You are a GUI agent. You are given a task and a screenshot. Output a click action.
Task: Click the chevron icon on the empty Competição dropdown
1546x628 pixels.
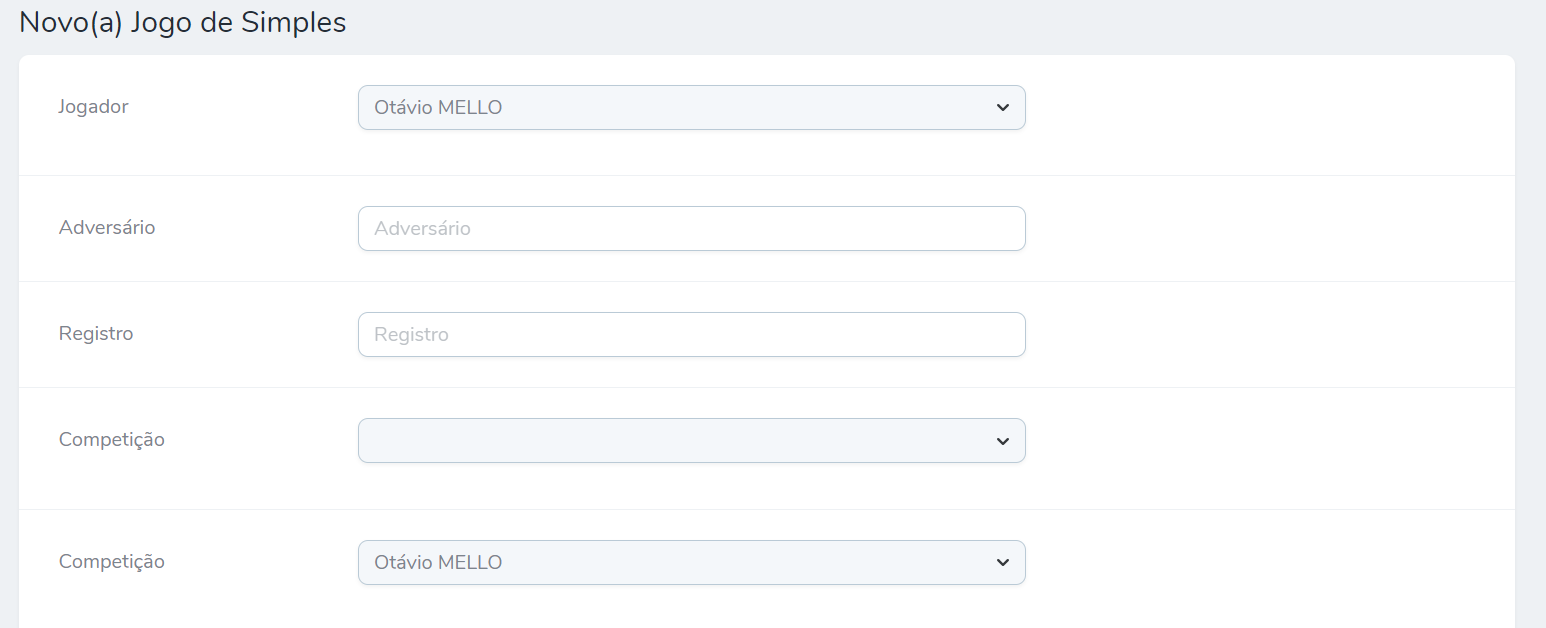[x=1002, y=440]
